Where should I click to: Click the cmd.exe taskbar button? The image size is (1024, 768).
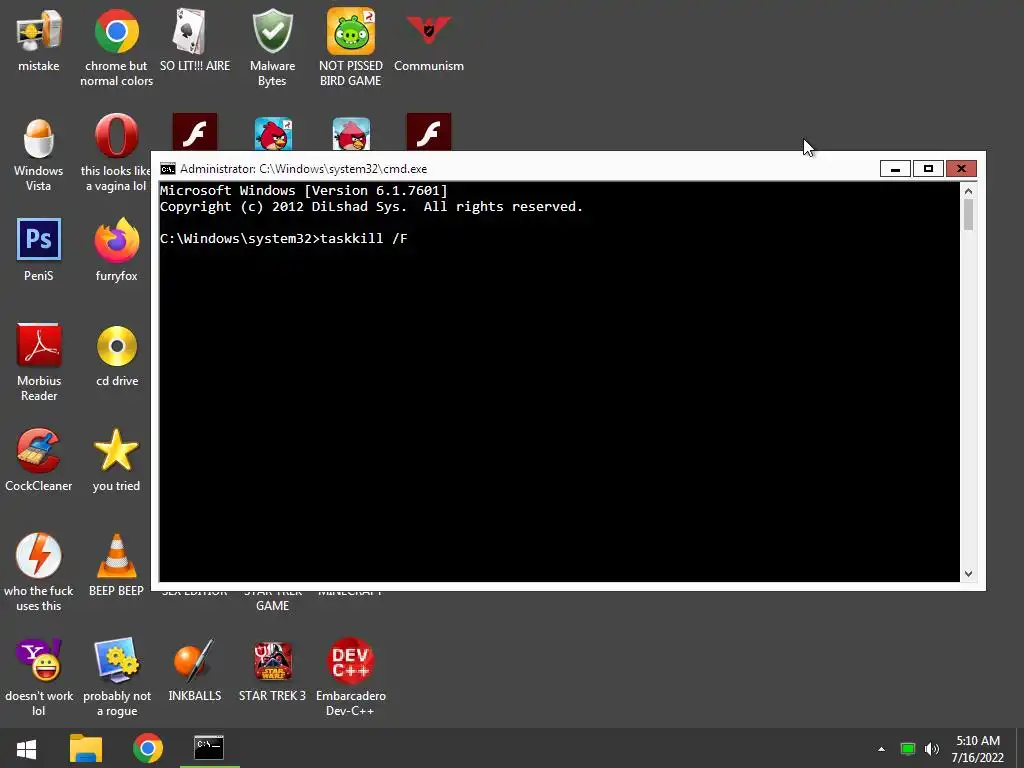[x=209, y=748]
